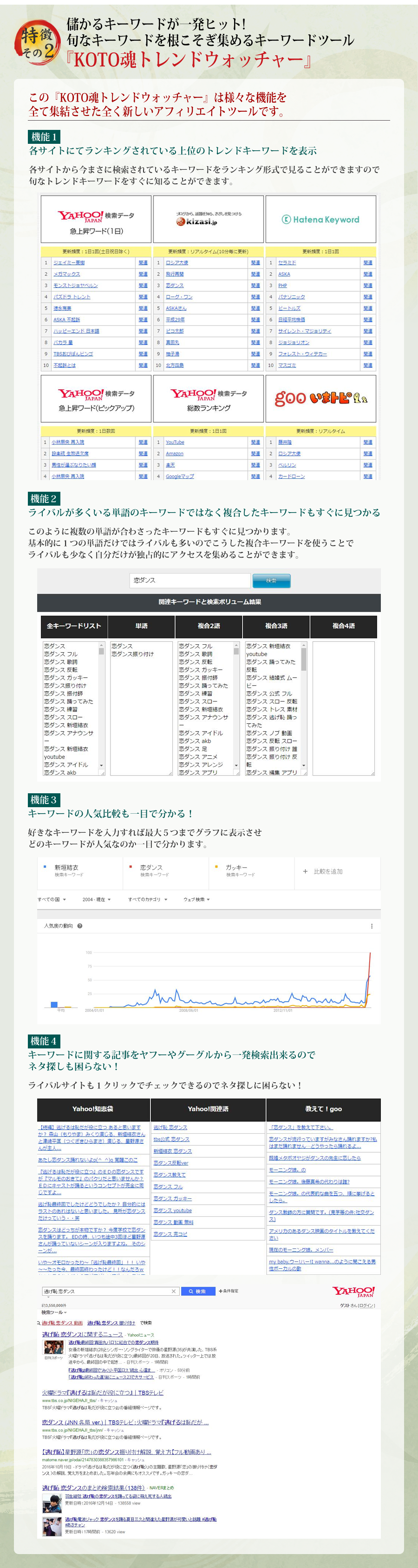
Task: Click the Hatena Keyword logo
Action: (x=320, y=219)
